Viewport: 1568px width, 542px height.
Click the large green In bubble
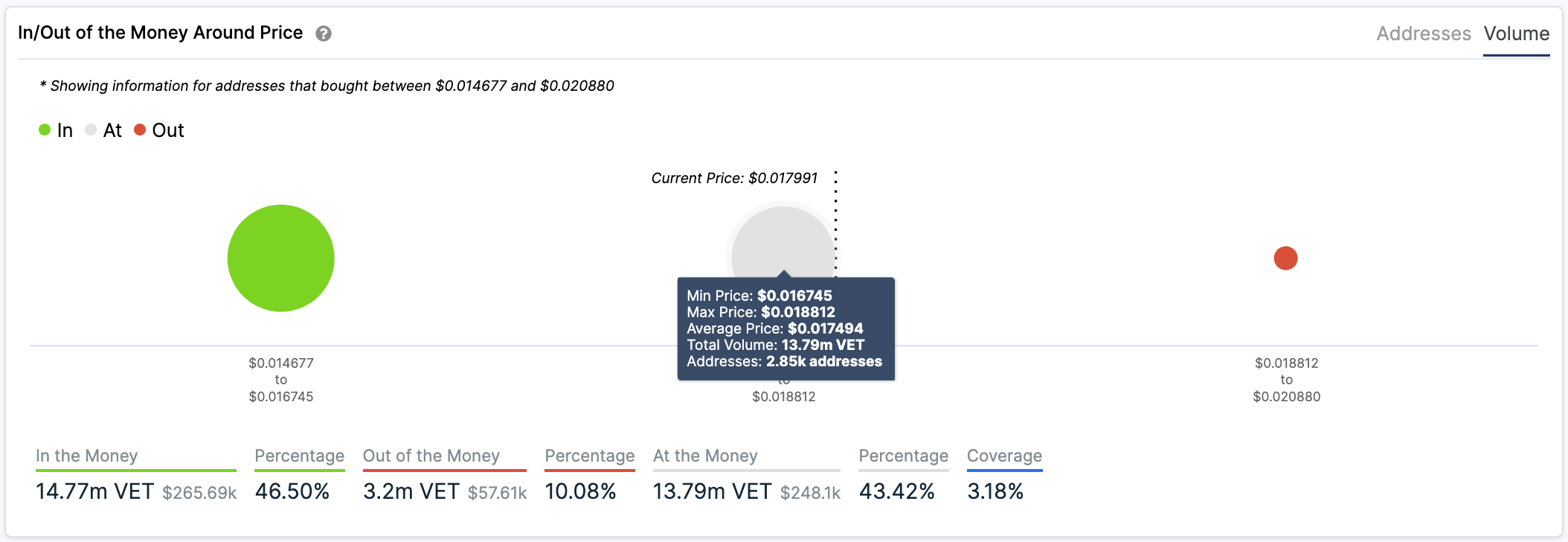(x=281, y=258)
